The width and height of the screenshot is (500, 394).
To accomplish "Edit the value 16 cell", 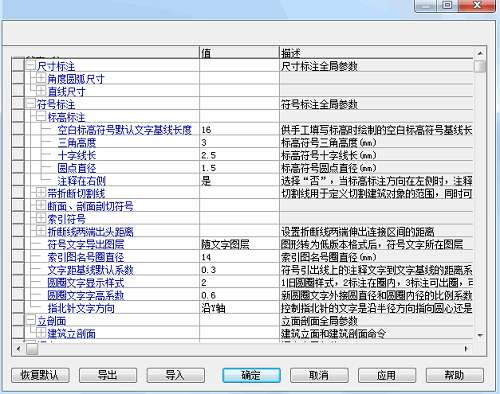I will [x=239, y=130].
